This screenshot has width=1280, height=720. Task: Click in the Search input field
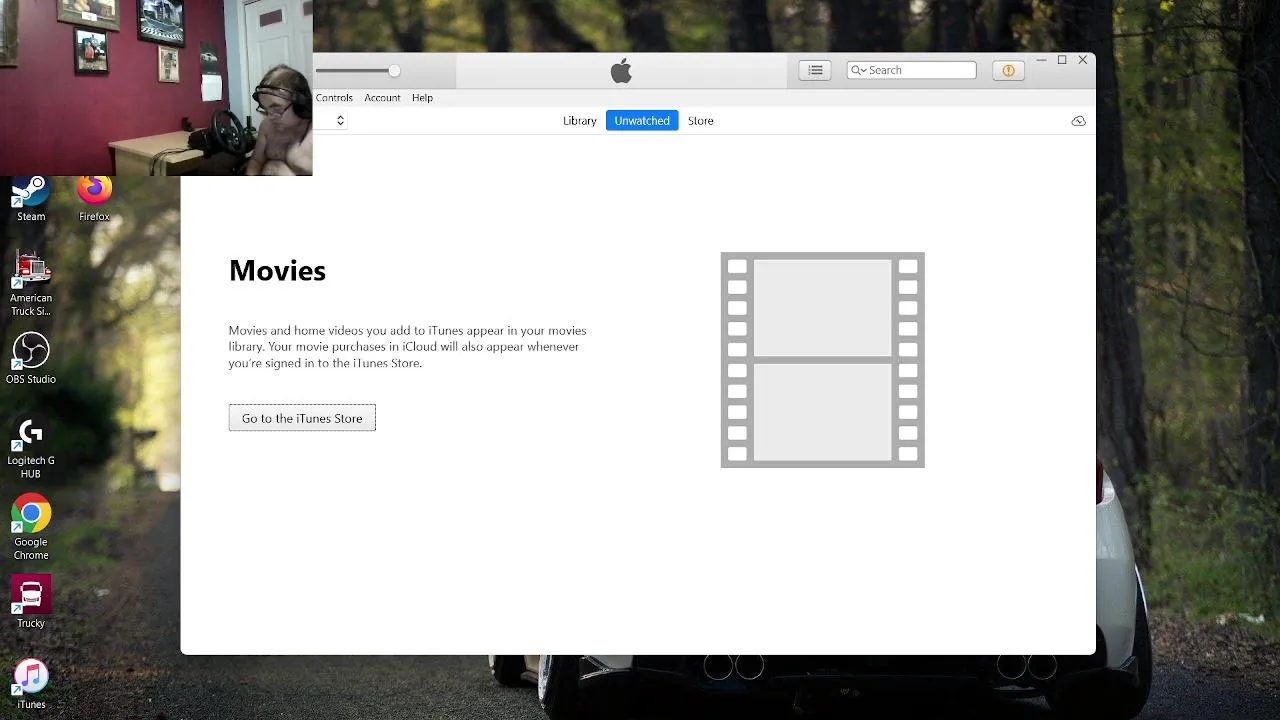tap(911, 70)
